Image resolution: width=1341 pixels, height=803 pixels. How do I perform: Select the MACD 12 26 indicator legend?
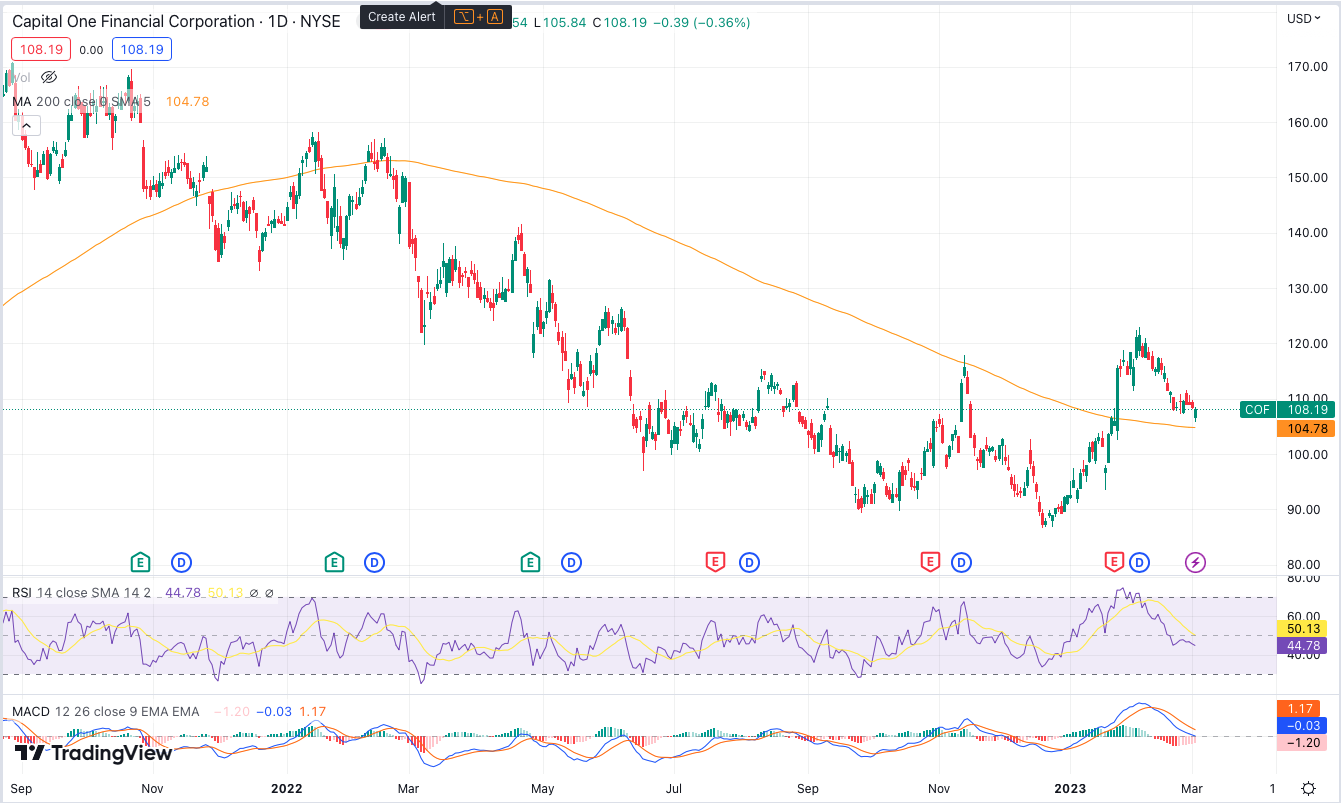[x=104, y=712]
